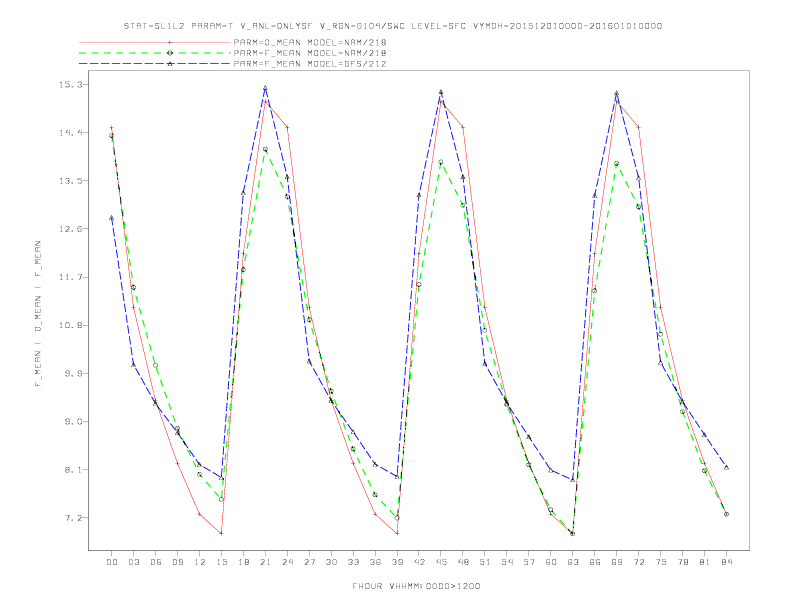
Task: Click y-axis tick label 12.6
Action: (x=70, y=229)
